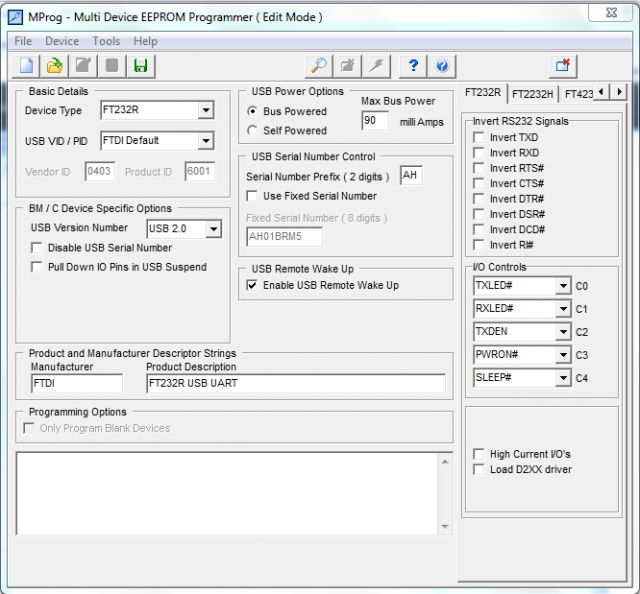Open the USB VID / PID dropdown
Screen dimensions: 640x594
click(x=206, y=141)
